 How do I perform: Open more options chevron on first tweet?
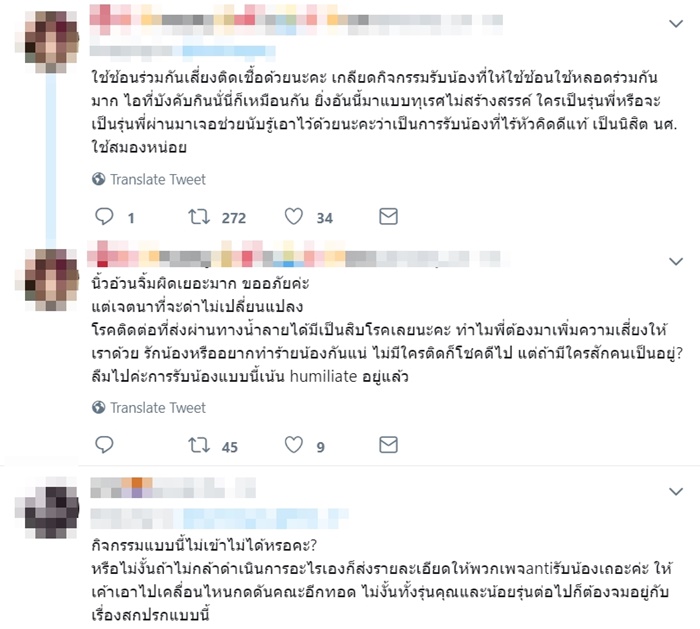[676, 24]
